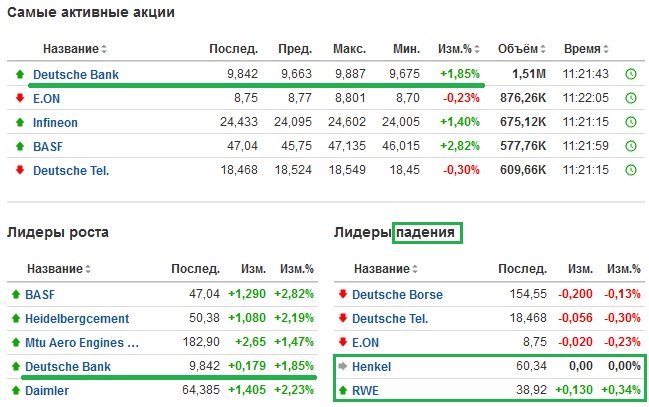This screenshot has width=649, height=407.
Task: Click Deutsche Bank volume 1,51M
Action: 529,74
